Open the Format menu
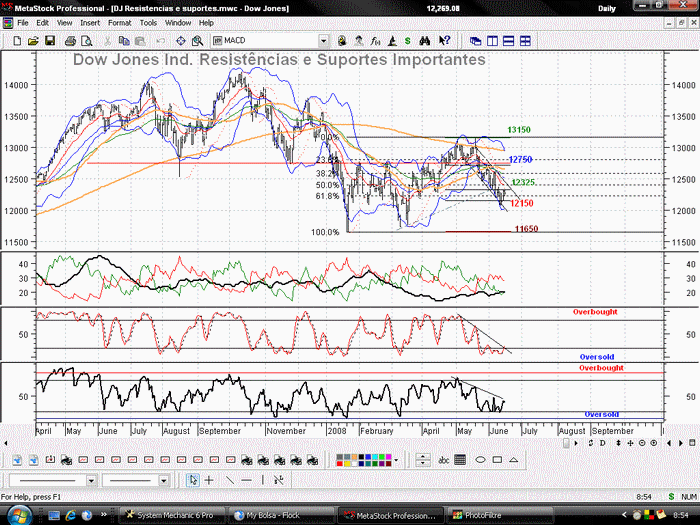This screenshot has height=525, width=700. pyautogui.click(x=120, y=23)
